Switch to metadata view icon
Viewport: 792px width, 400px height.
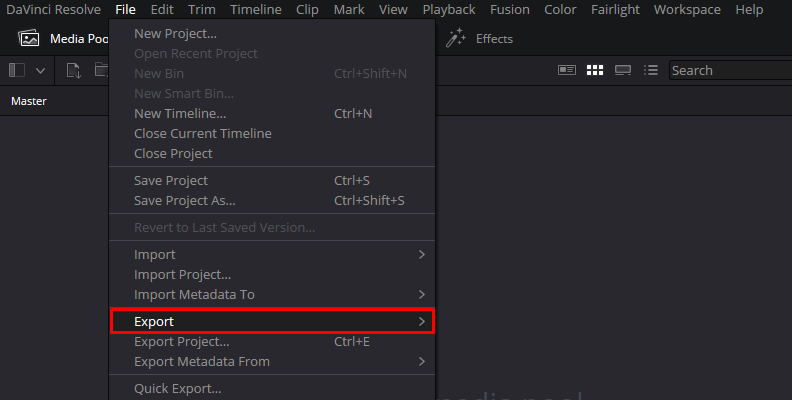coord(567,70)
